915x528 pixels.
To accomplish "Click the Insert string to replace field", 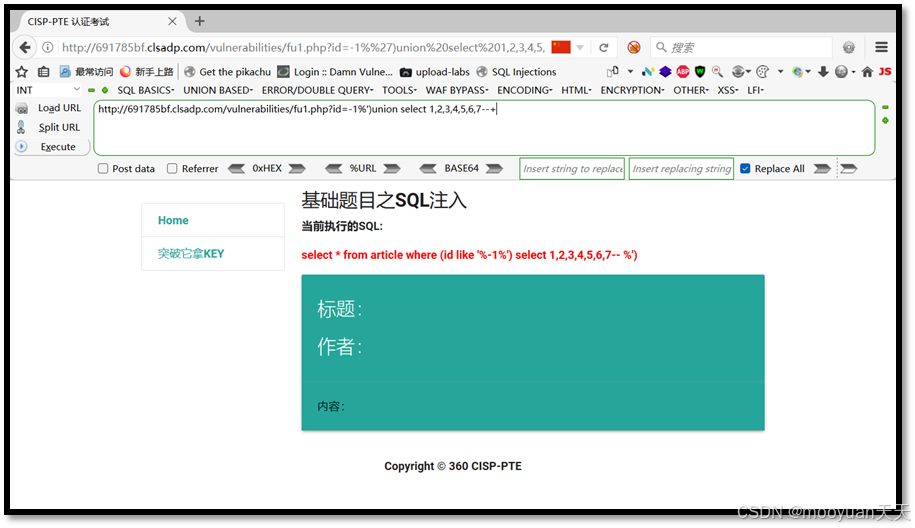I will tap(572, 169).
